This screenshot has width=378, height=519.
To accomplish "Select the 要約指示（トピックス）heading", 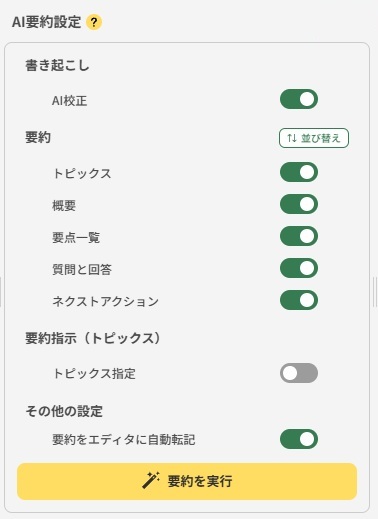I will pos(93,338).
